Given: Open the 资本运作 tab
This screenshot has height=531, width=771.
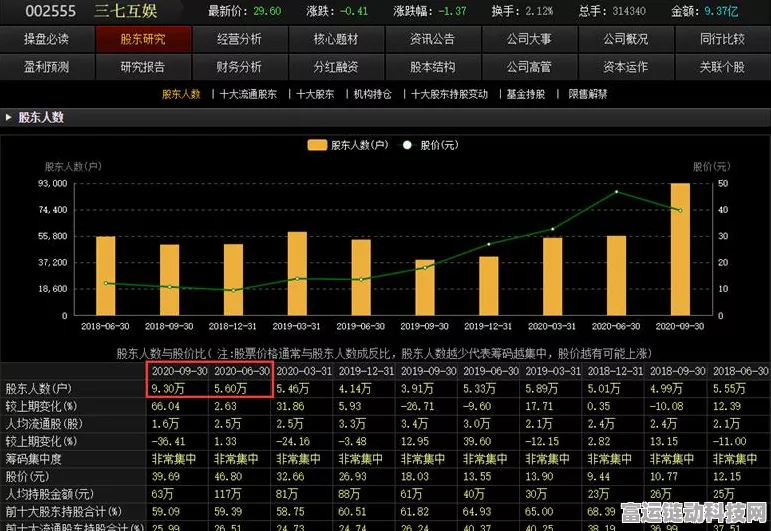Looking at the screenshot, I should point(625,67).
